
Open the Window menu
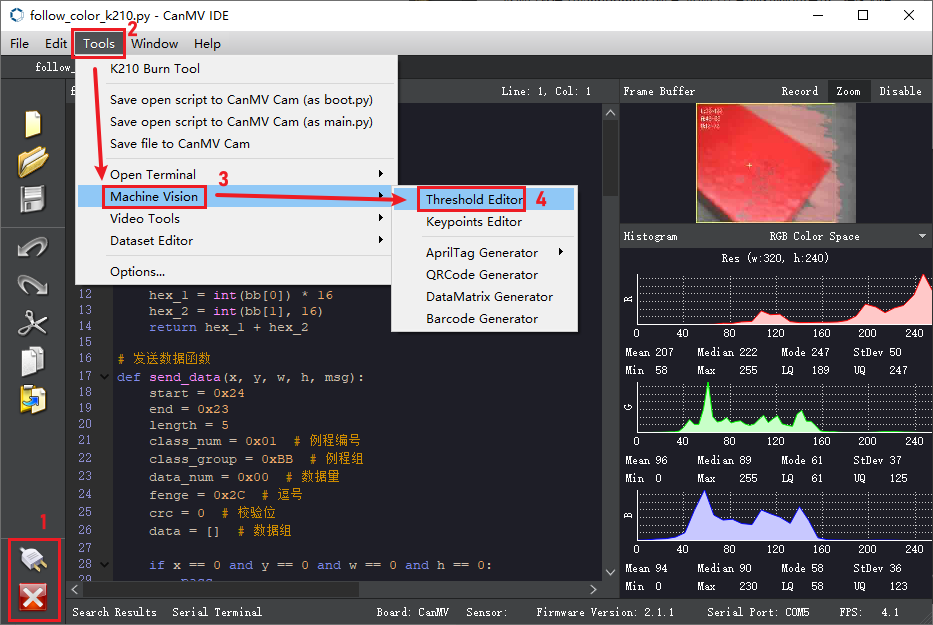coord(155,43)
